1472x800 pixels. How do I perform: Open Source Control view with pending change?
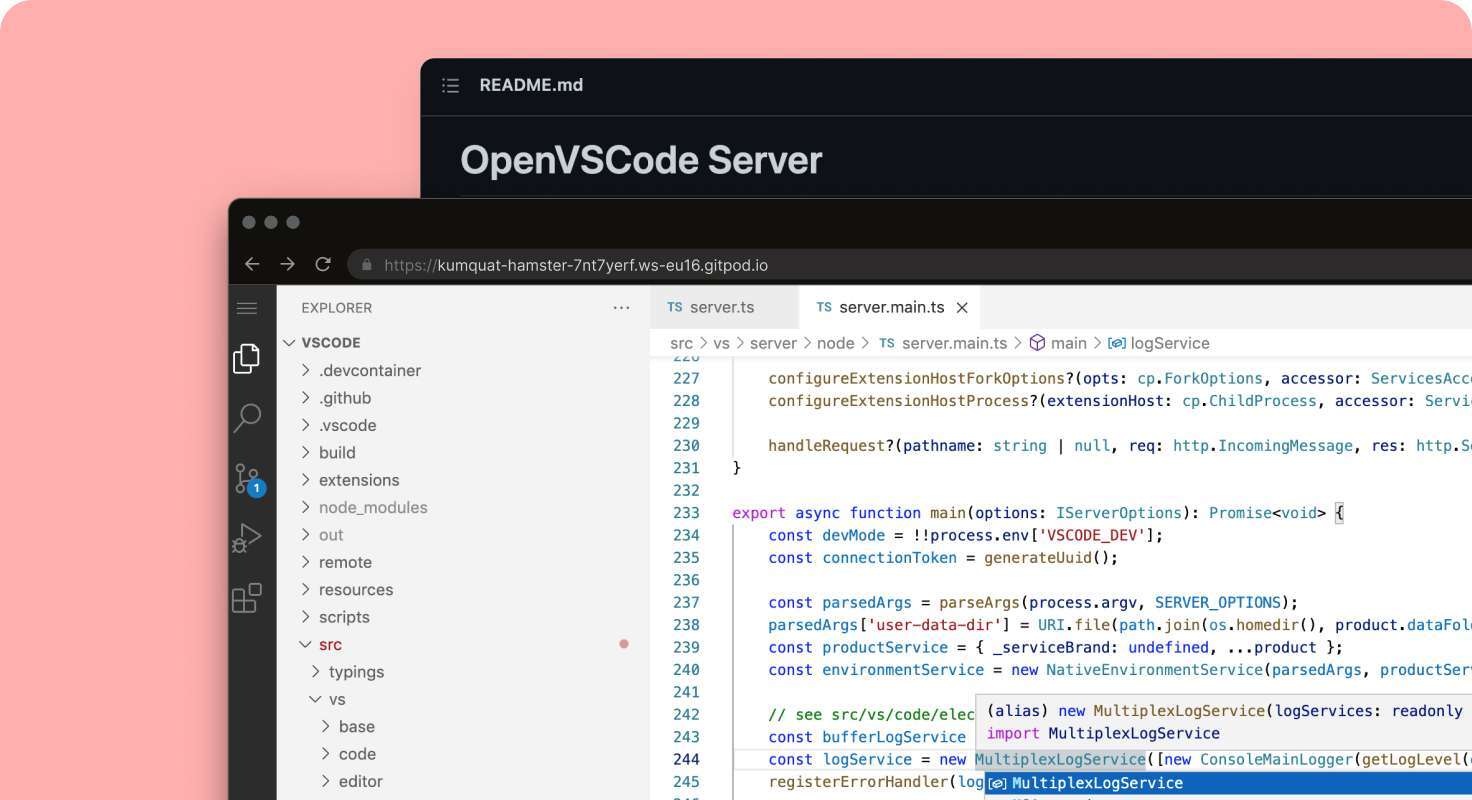[x=246, y=478]
